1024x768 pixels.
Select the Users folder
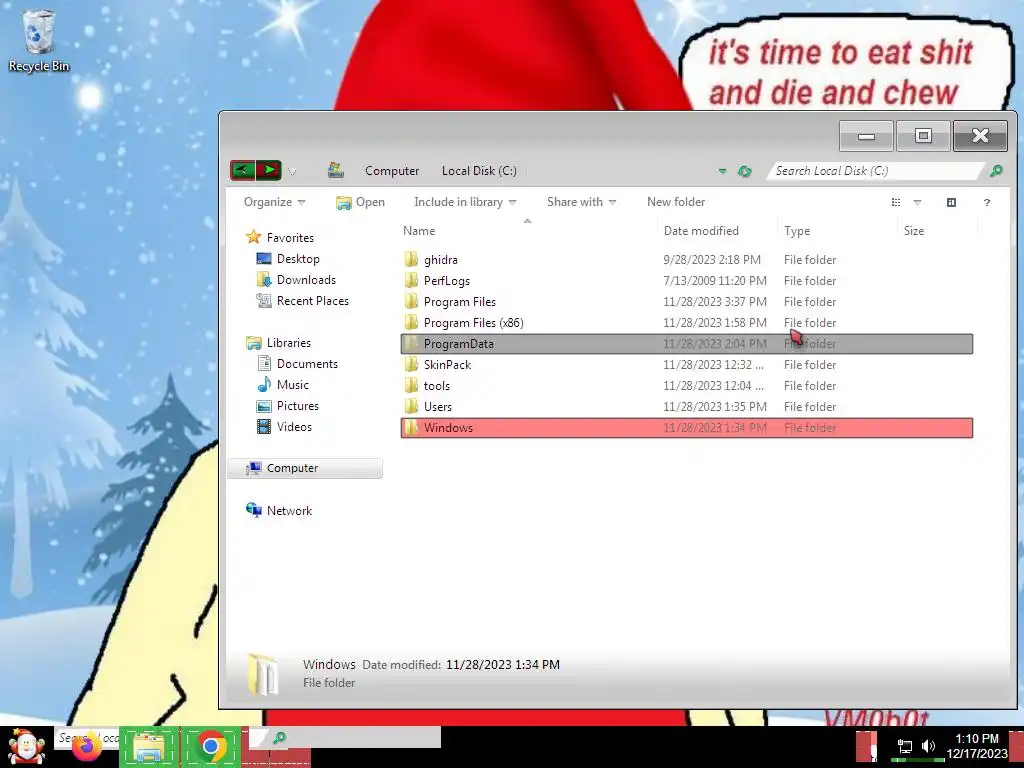coord(686,406)
